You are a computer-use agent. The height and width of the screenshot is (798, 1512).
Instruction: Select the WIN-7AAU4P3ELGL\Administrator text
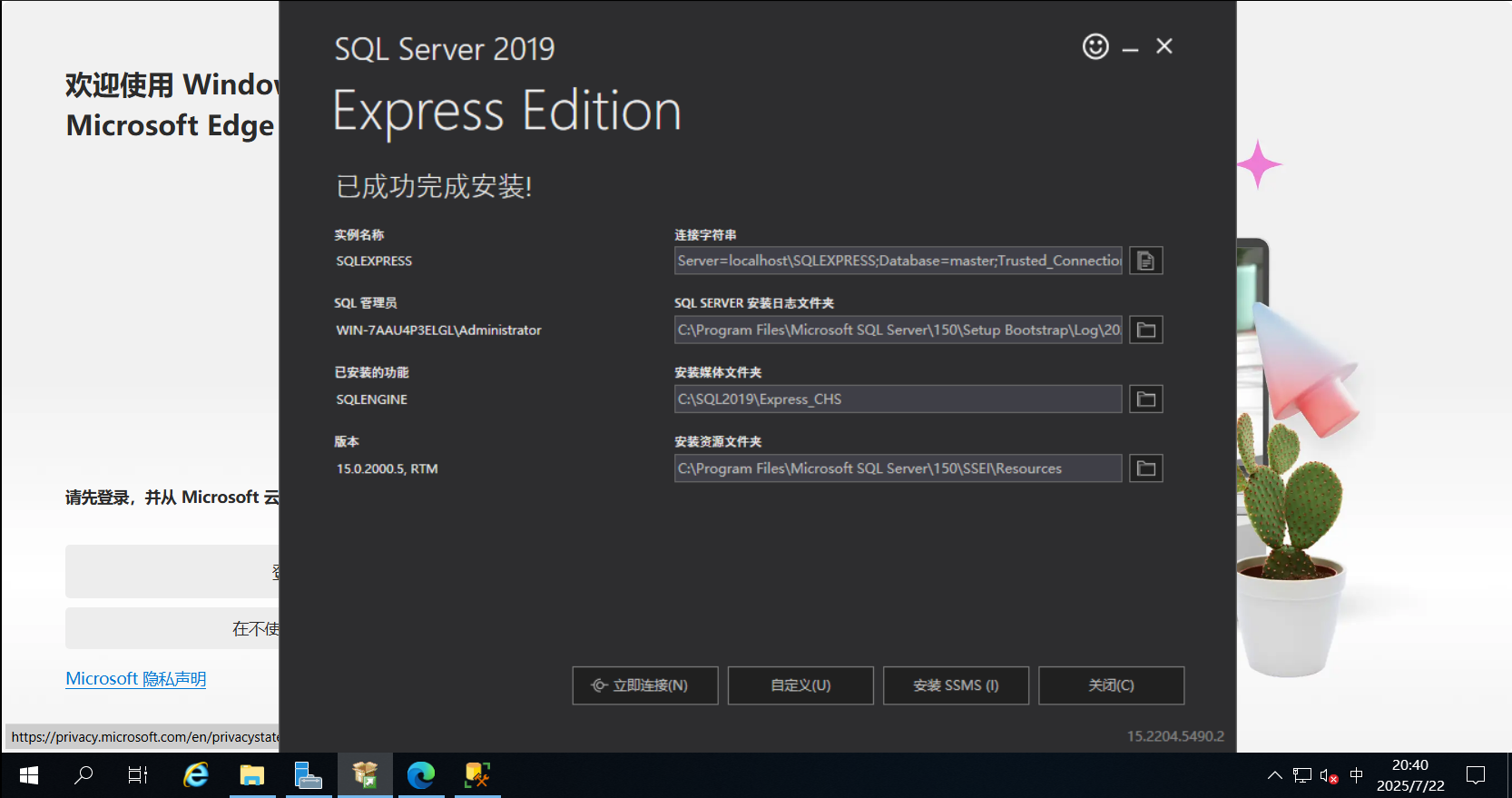click(438, 330)
